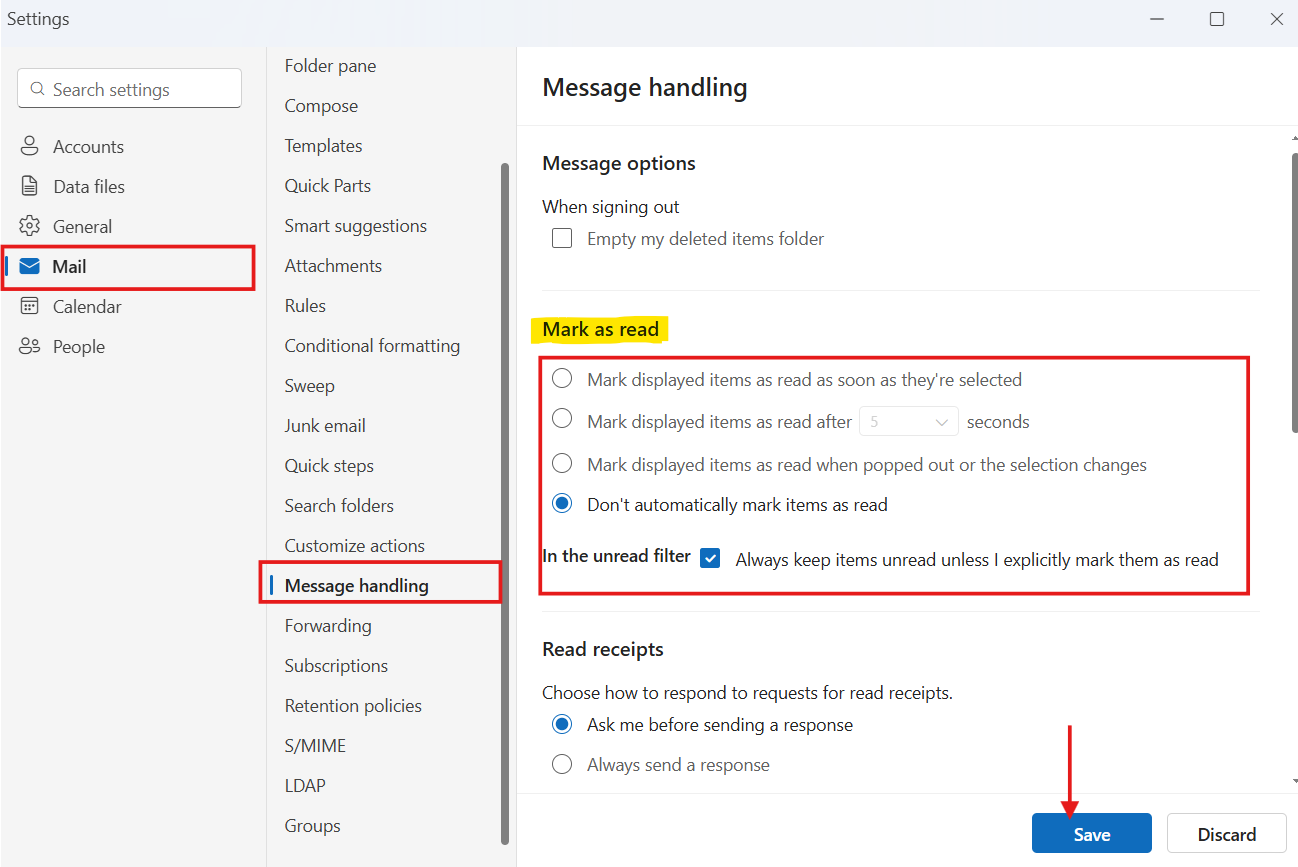Click the People icon in sidebar

click(30, 346)
